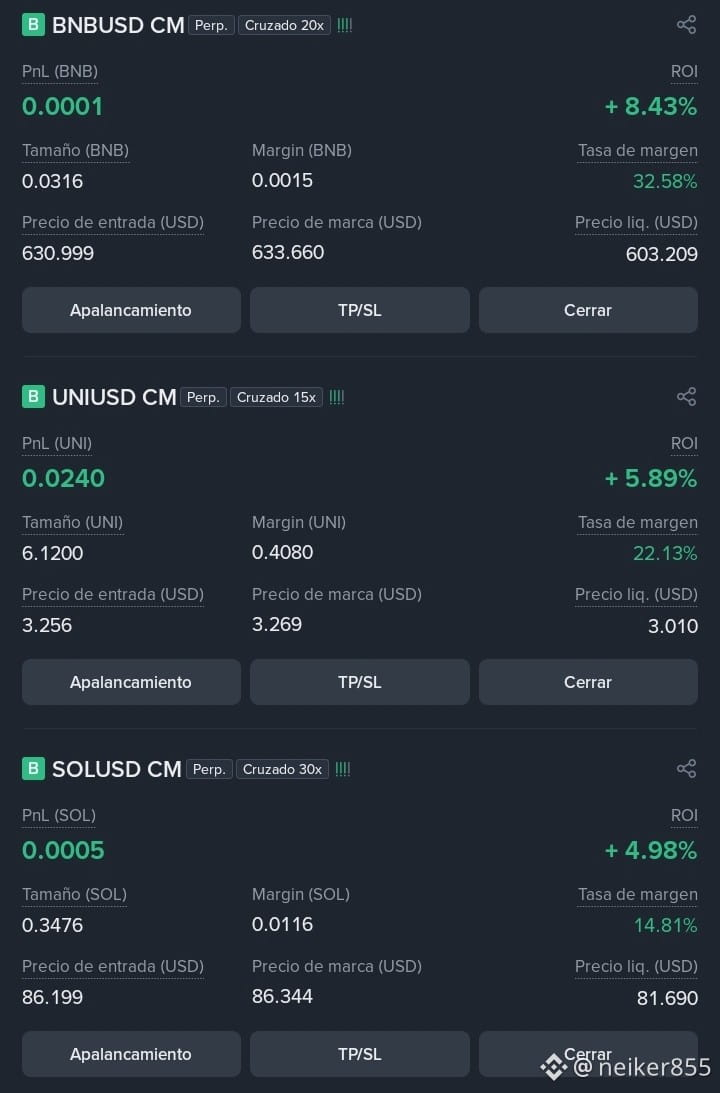Tap green ADL bars indicator on BNBUSD

[344, 25]
